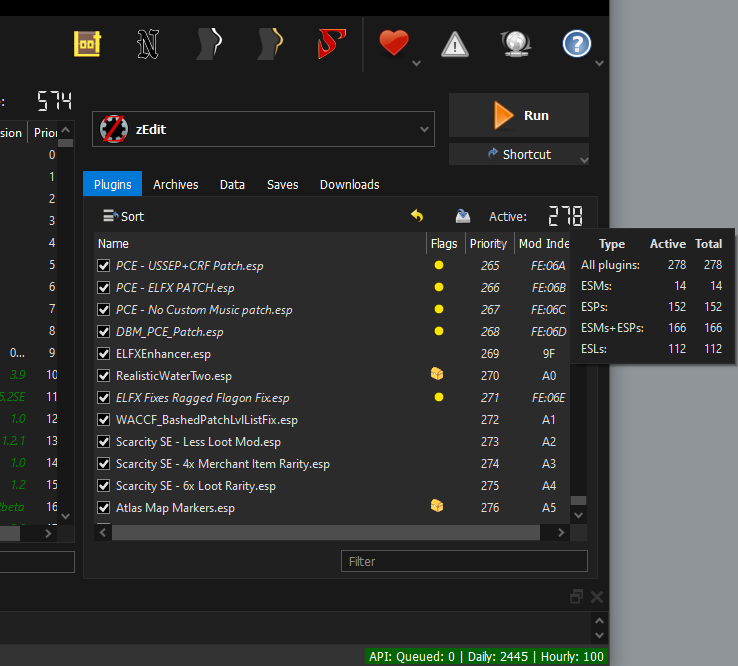Click the detach log panel icon
The width and height of the screenshot is (738, 666).
[x=577, y=597]
